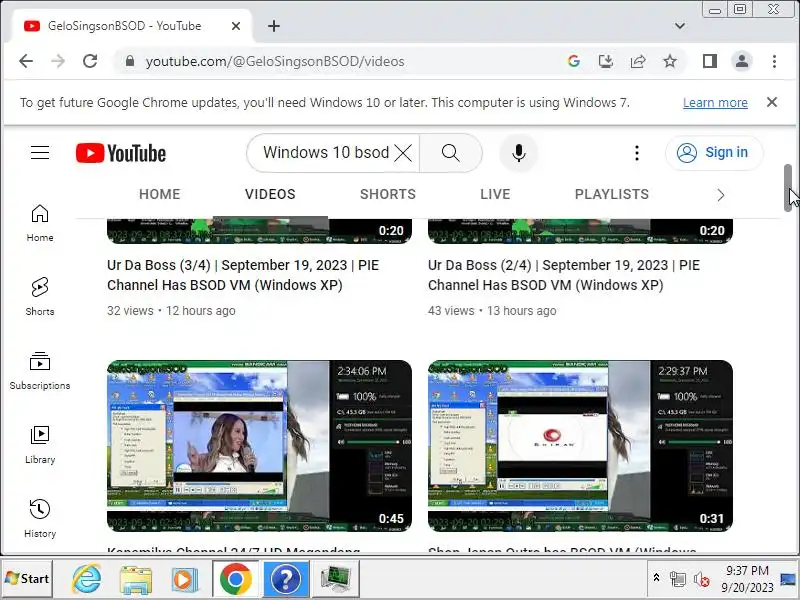Dismiss the Chrome update notification bar

[x=771, y=102]
